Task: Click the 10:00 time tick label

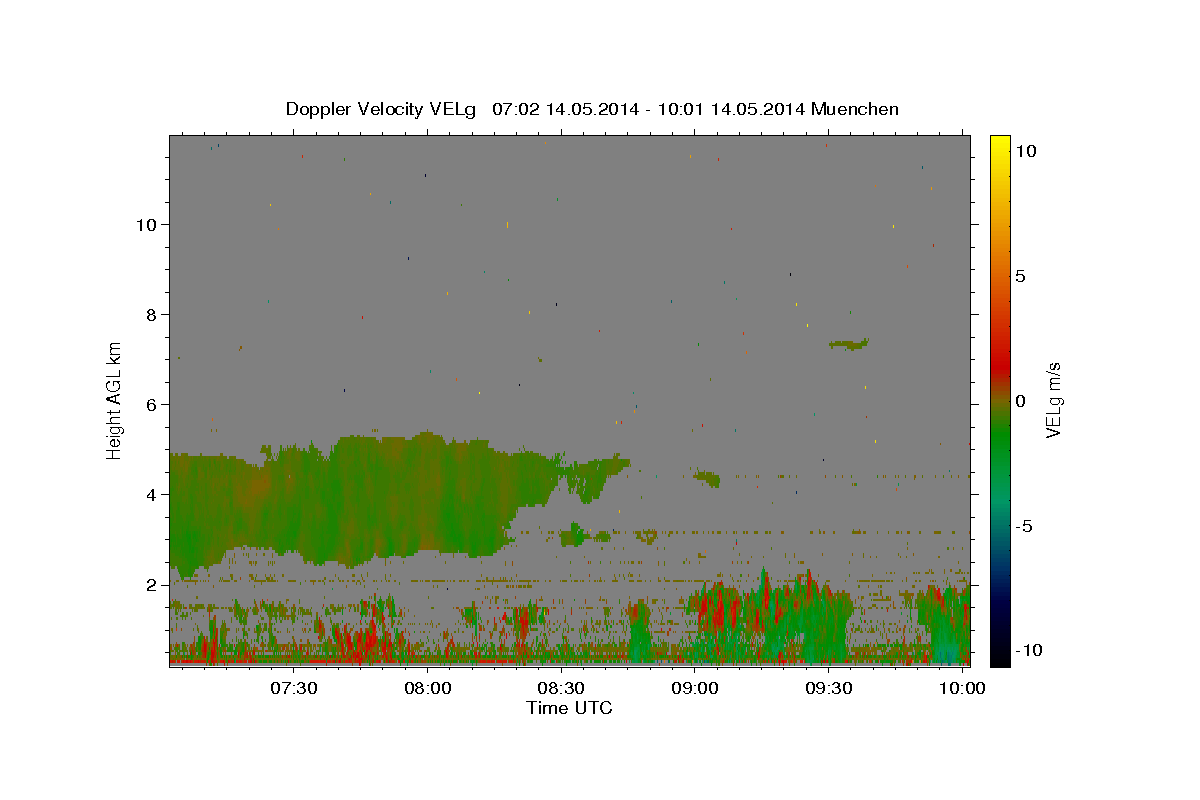Action: point(962,688)
